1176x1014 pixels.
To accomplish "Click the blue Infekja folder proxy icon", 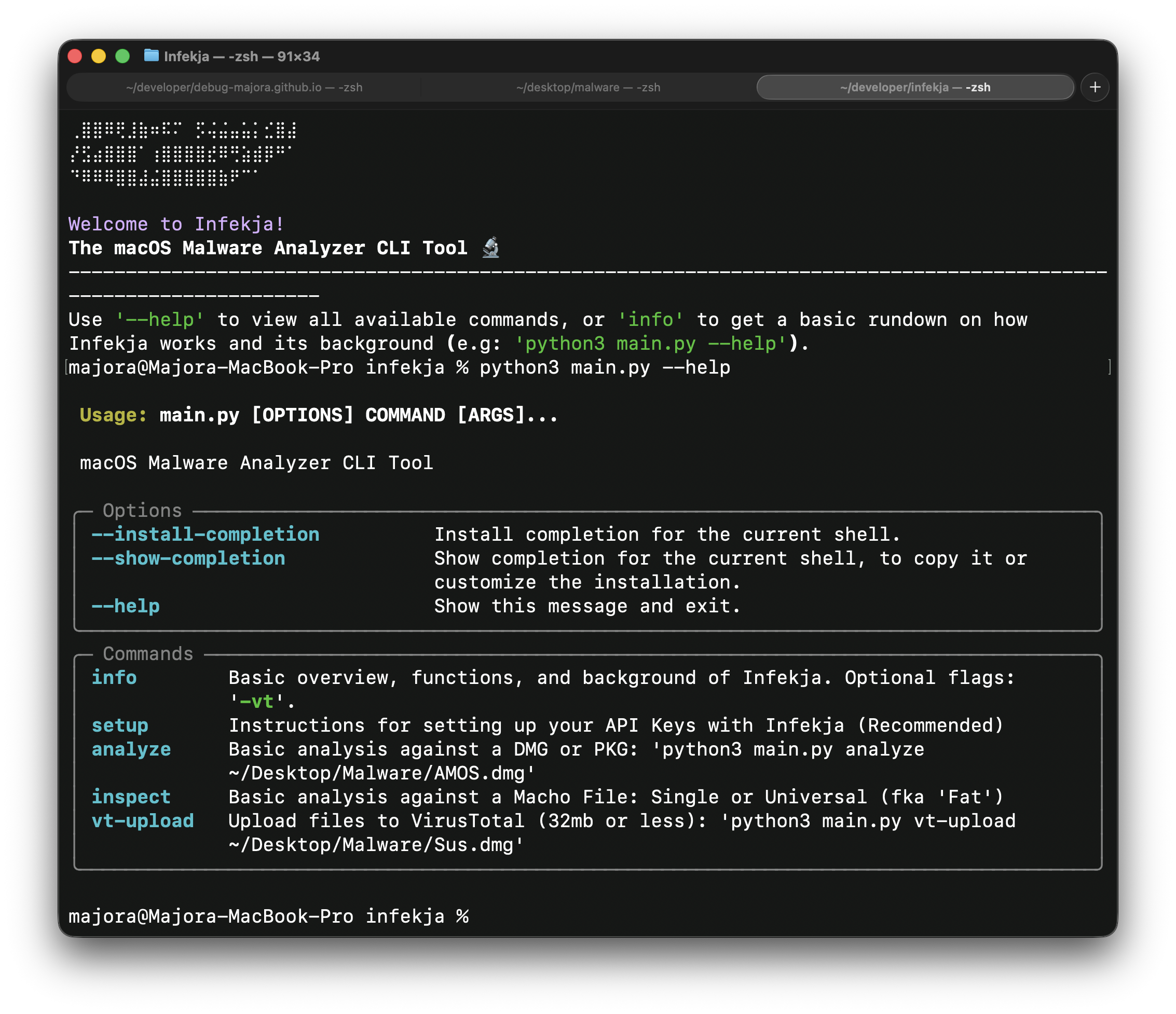I will coord(151,56).
